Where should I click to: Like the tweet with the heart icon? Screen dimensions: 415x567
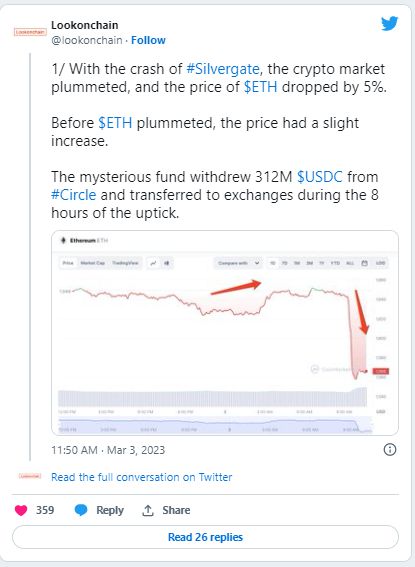21,510
